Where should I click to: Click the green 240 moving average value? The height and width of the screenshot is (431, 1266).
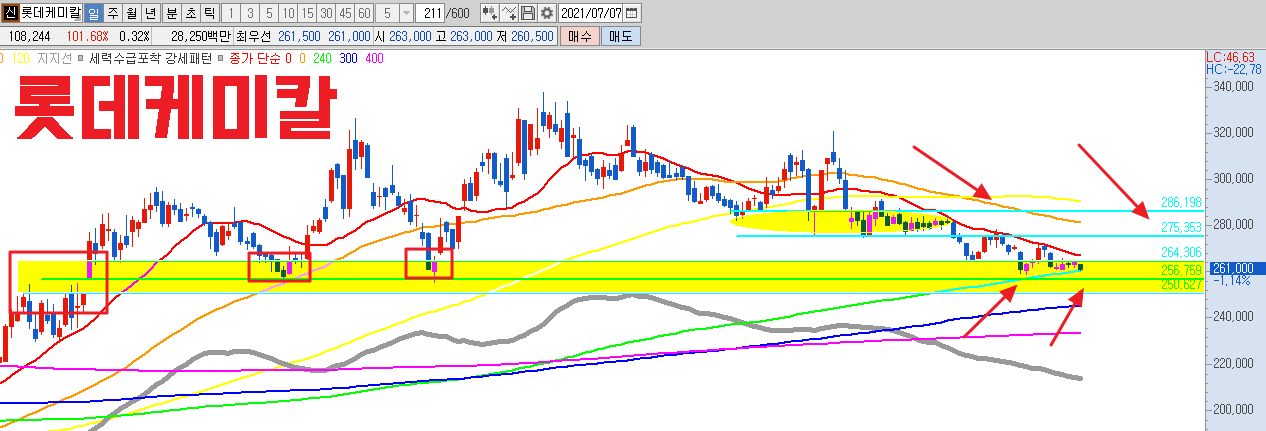(x=322, y=59)
